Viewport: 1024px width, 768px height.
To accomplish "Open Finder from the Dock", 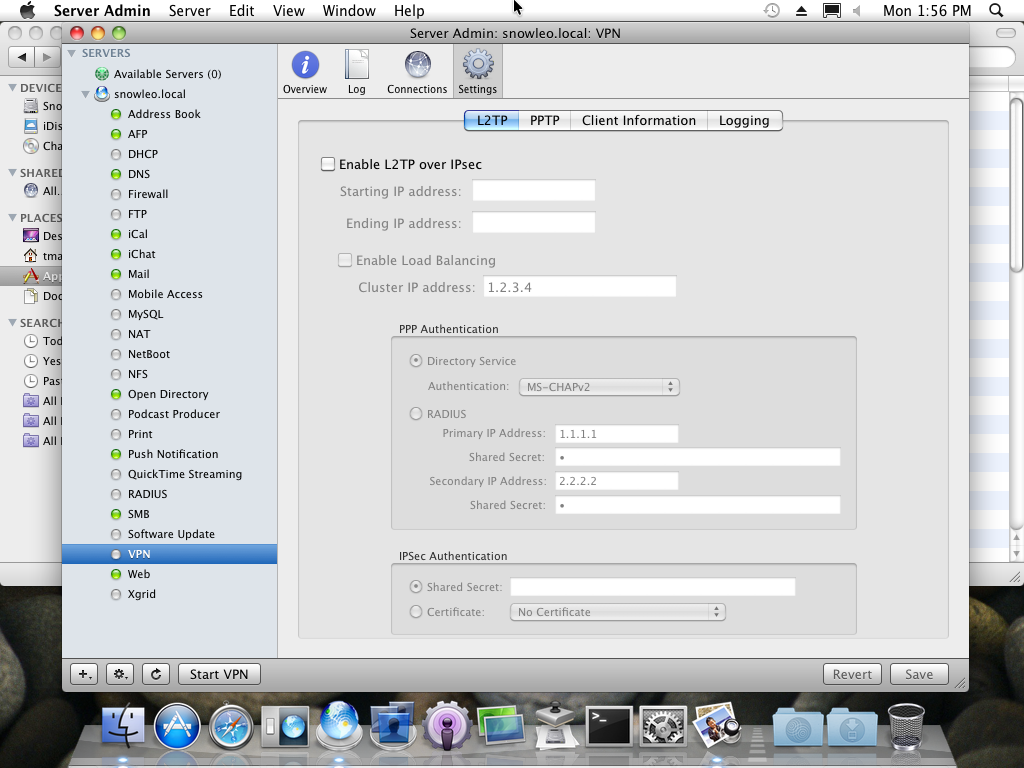I will pos(123,726).
